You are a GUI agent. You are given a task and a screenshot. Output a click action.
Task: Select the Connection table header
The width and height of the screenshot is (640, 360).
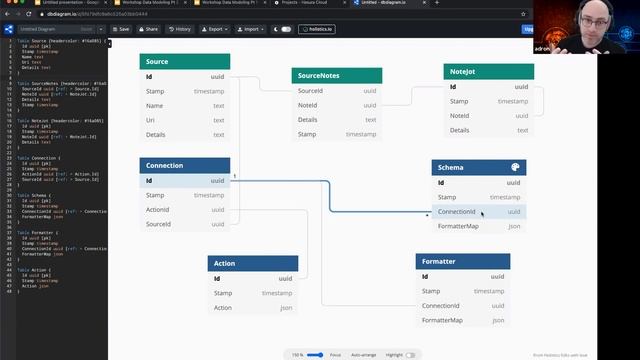[184, 165]
